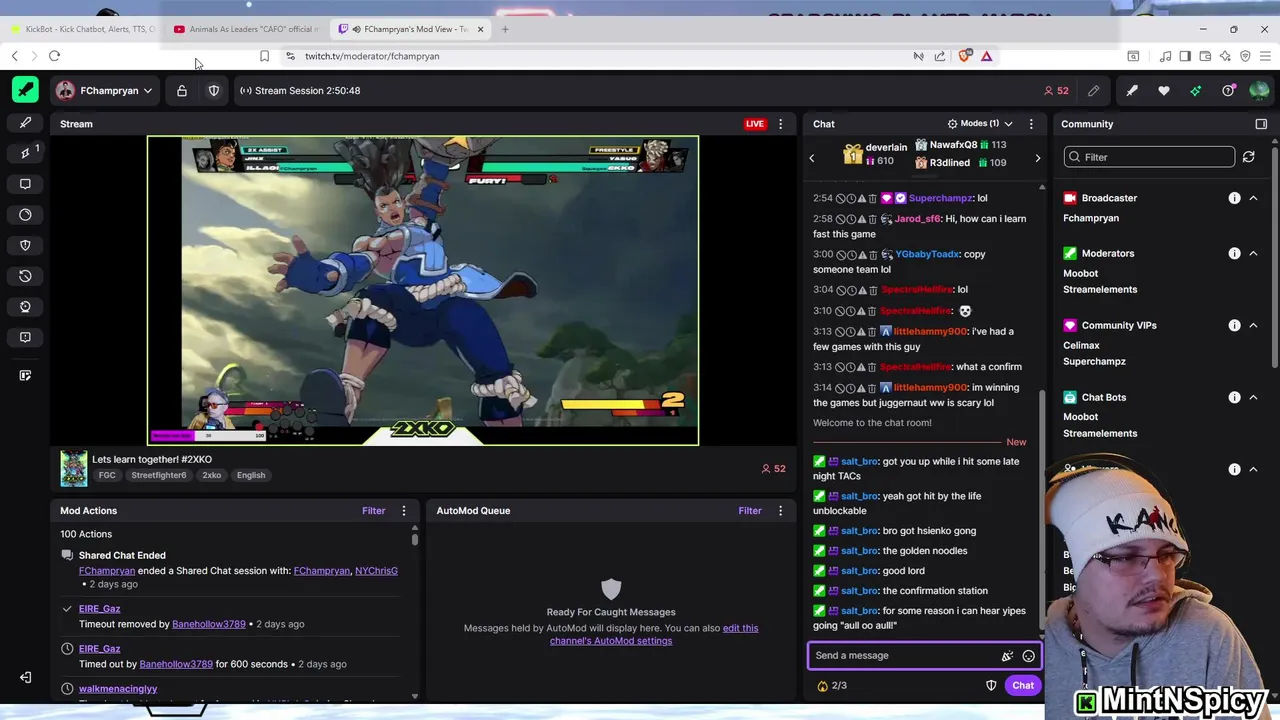
Task: Timeout YGbabyToadx via clock icon at 3:00
Action: pos(851,254)
